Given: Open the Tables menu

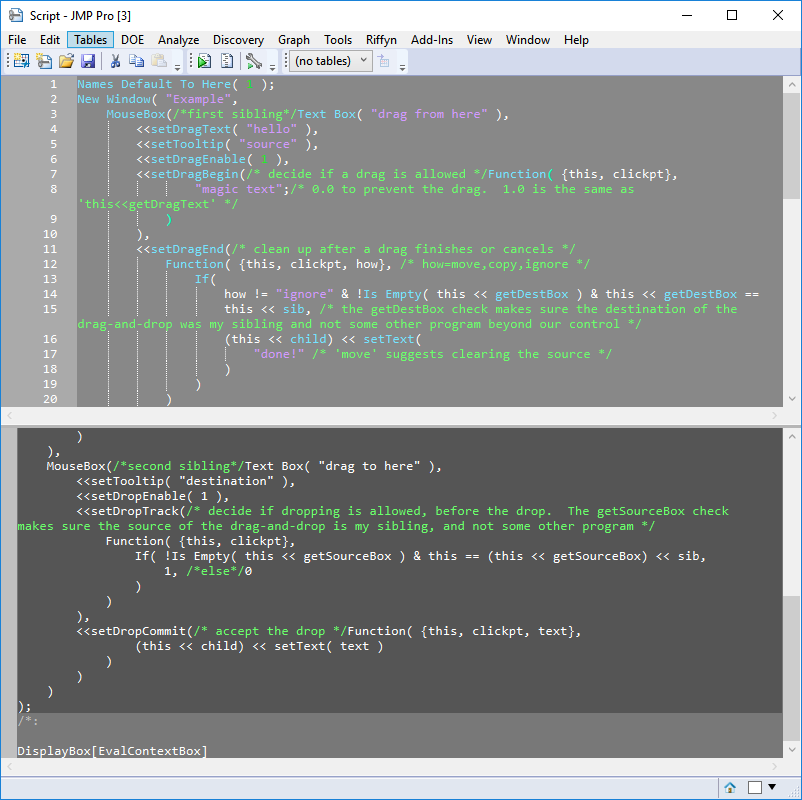Looking at the screenshot, I should point(90,40).
